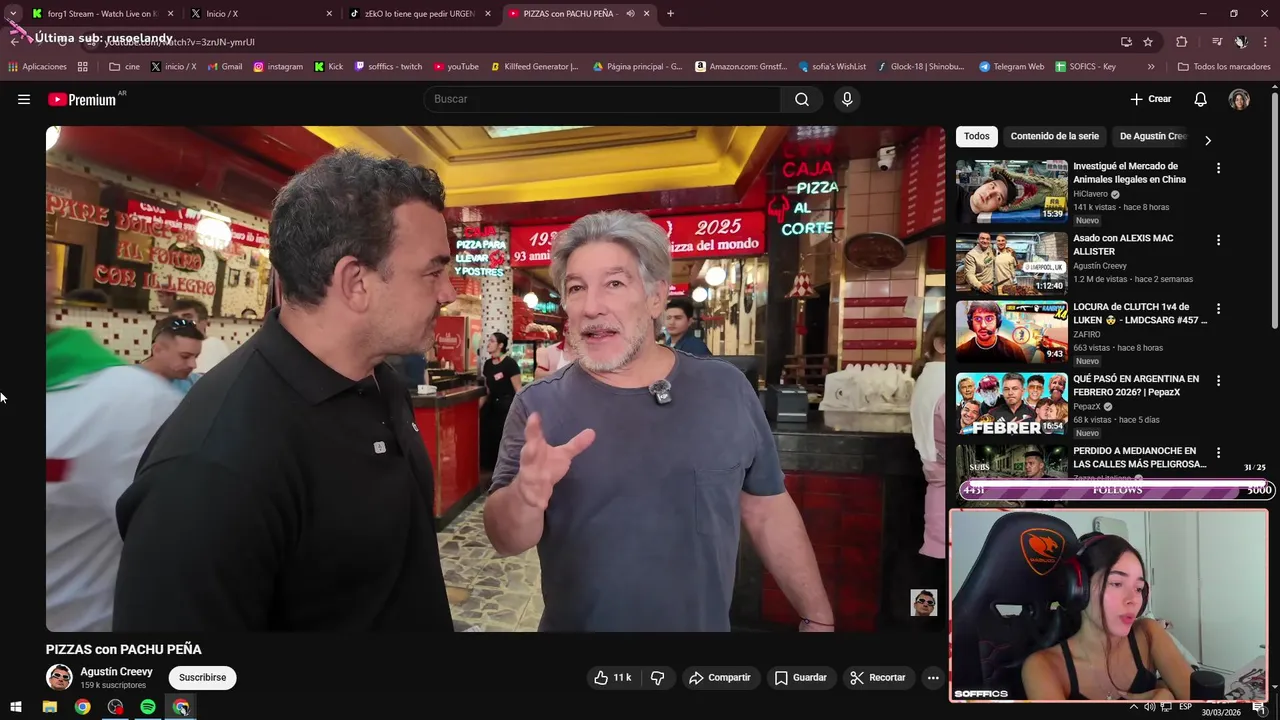
Task: Open QUÉ PASÓ EN ARGENTINA video title
Action: click(1136, 385)
